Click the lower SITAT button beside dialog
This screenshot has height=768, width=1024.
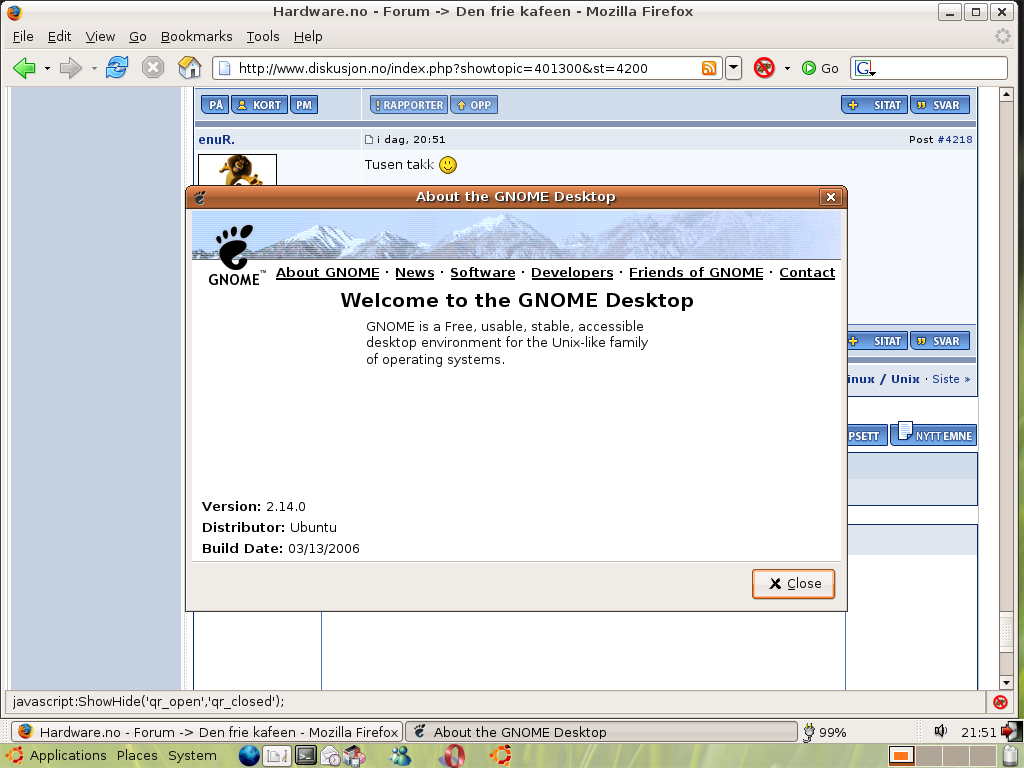pos(878,341)
